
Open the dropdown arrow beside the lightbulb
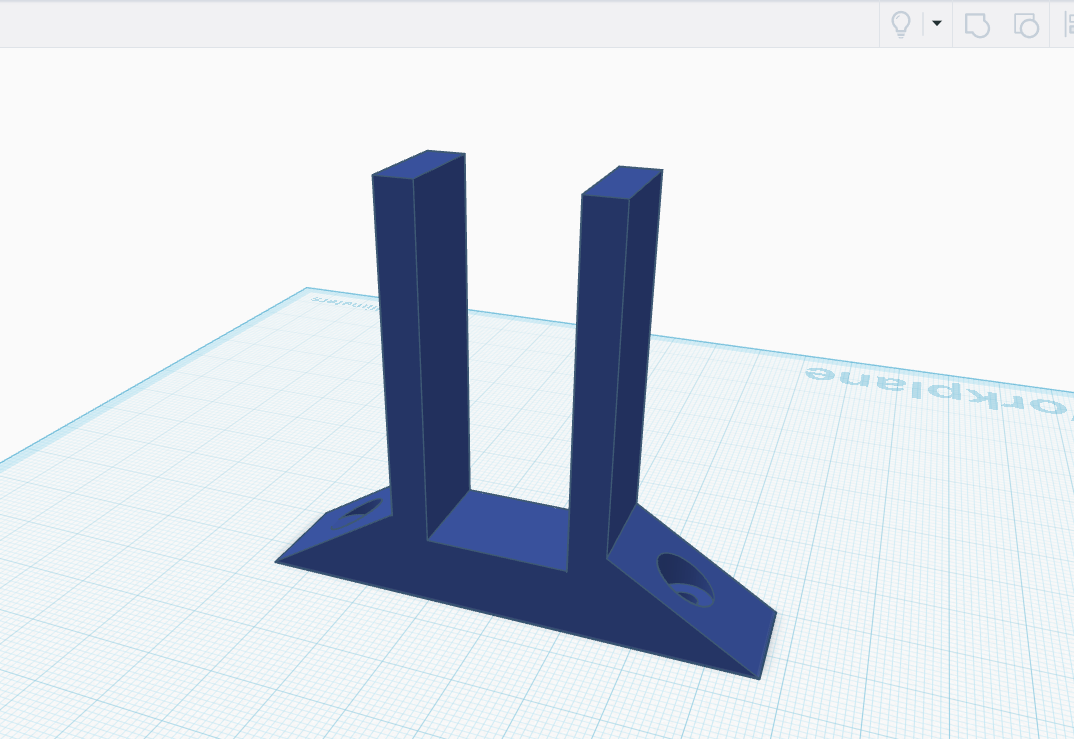tap(937, 23)
